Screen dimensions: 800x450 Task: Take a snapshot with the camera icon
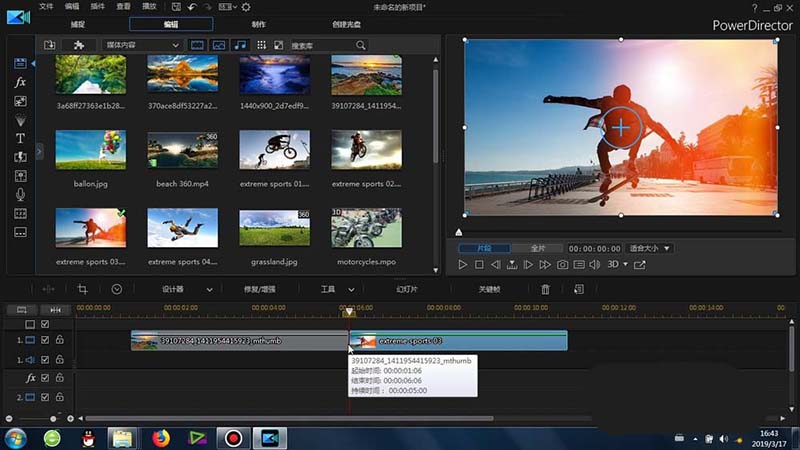click(x=563, y=265)
